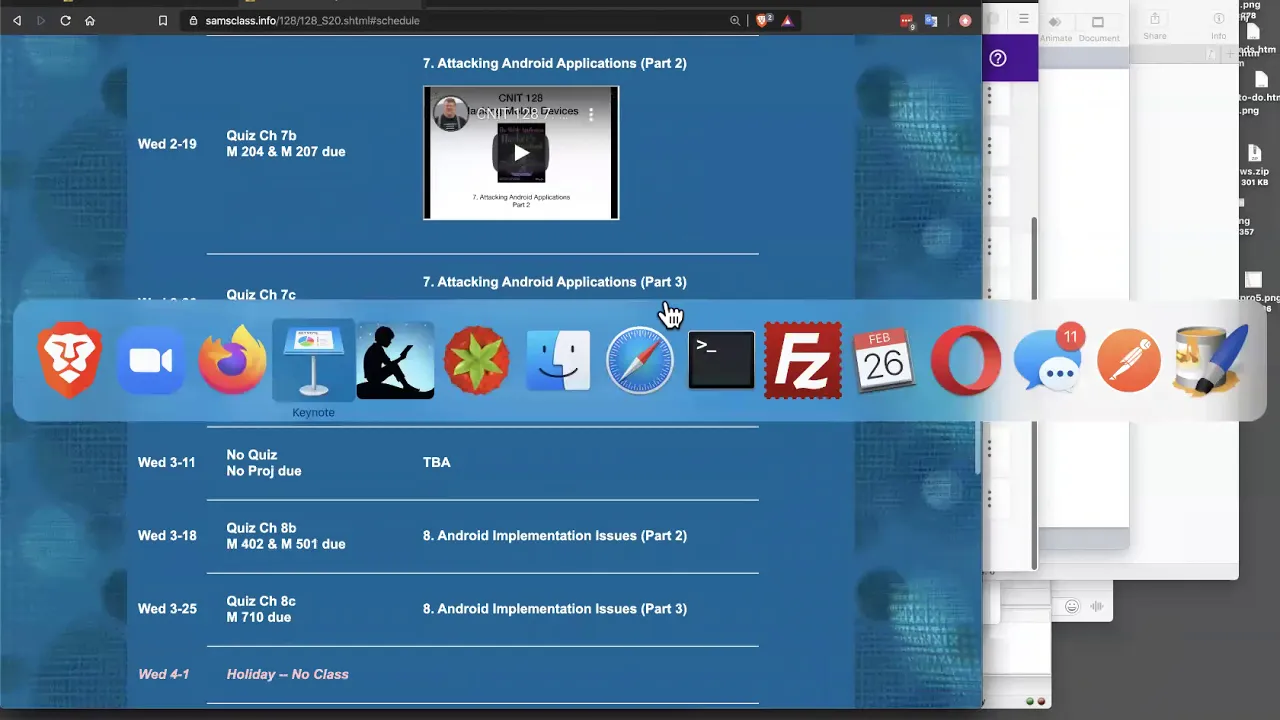Click the presenter avatar on the CNIT 128 video
The image size is (1280, 720).
pos(451,114)
